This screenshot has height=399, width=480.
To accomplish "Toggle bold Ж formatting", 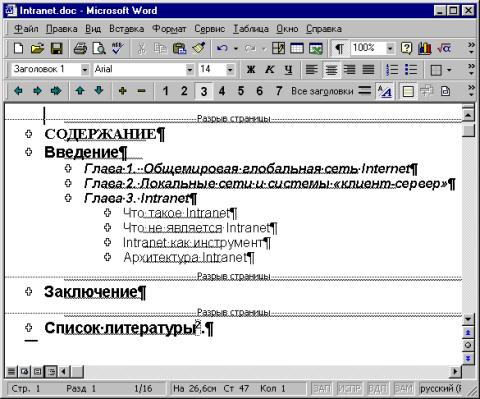I will [251, 69].
